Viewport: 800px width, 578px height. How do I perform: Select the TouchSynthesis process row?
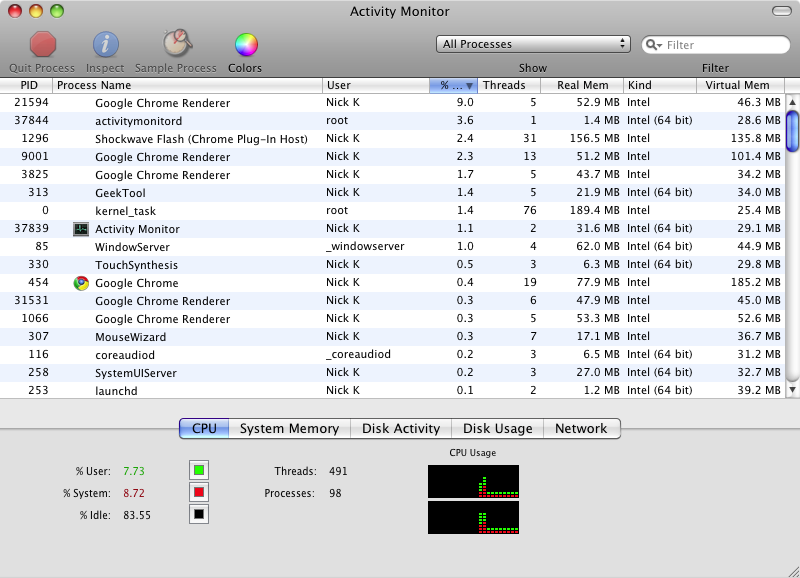392,265
